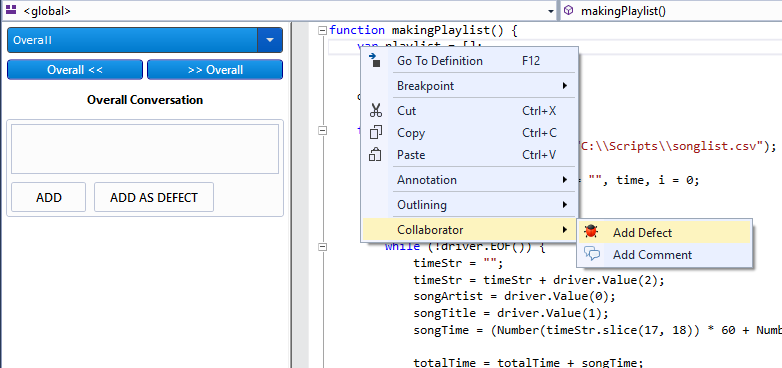782x368 pixels.
Task: Click the line 'songArtist = driver.Value(0);'
Action: point(515,296)
